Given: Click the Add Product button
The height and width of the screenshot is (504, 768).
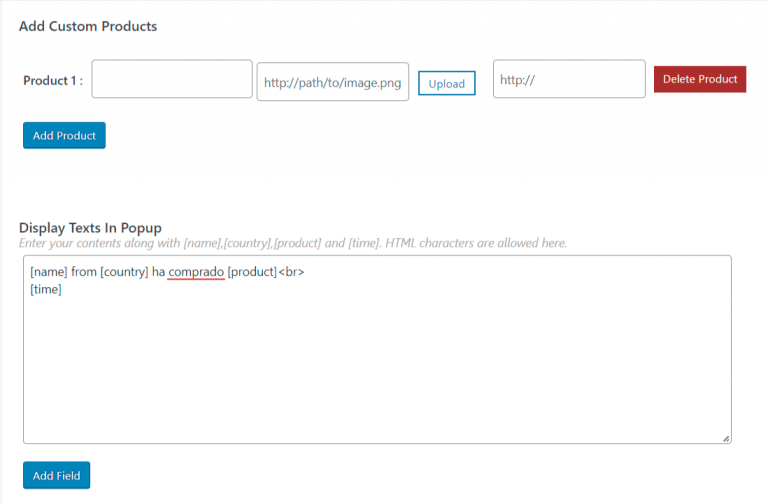Looking at the screenshot, I should click(x=64, y=135).
